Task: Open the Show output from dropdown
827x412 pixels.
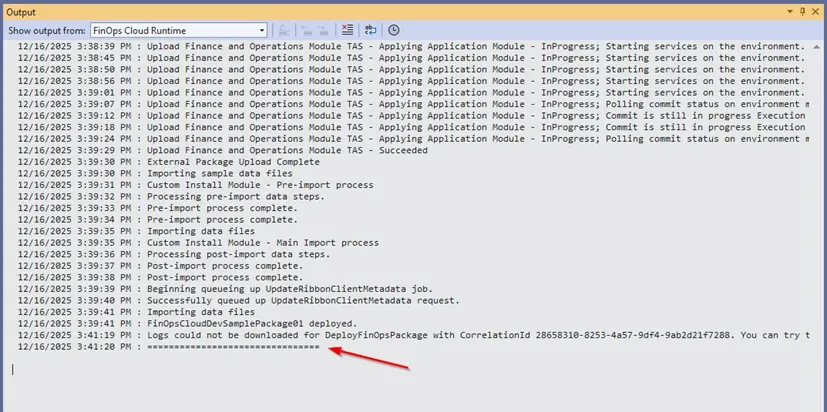Action: coord(178,31)
